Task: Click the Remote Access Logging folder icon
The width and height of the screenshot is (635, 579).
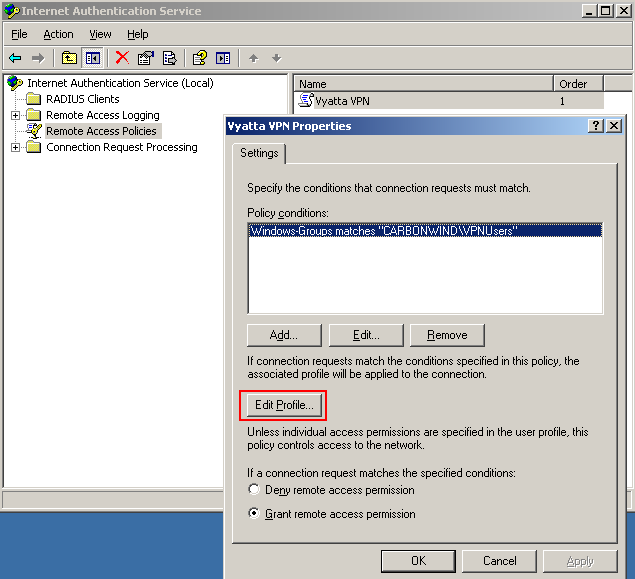Action: [x=33, y=115]
